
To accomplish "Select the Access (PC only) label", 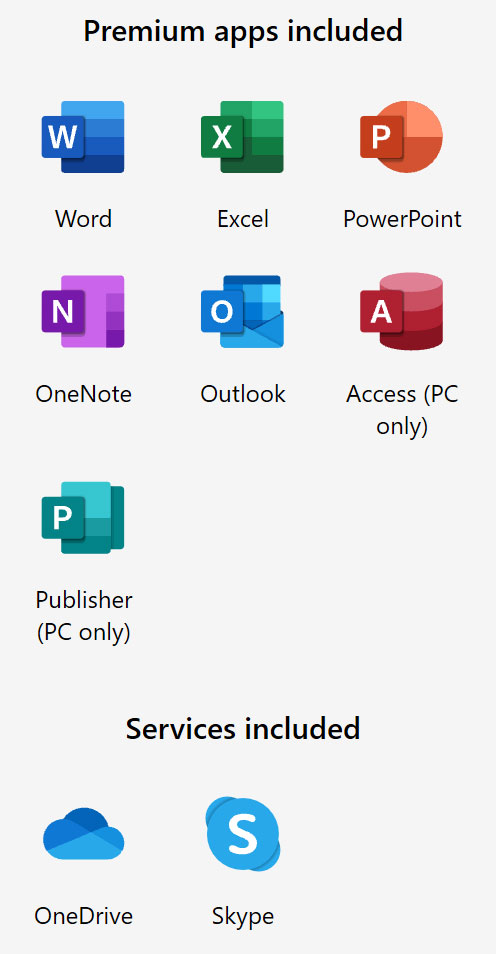I will (x=402, y=410).
